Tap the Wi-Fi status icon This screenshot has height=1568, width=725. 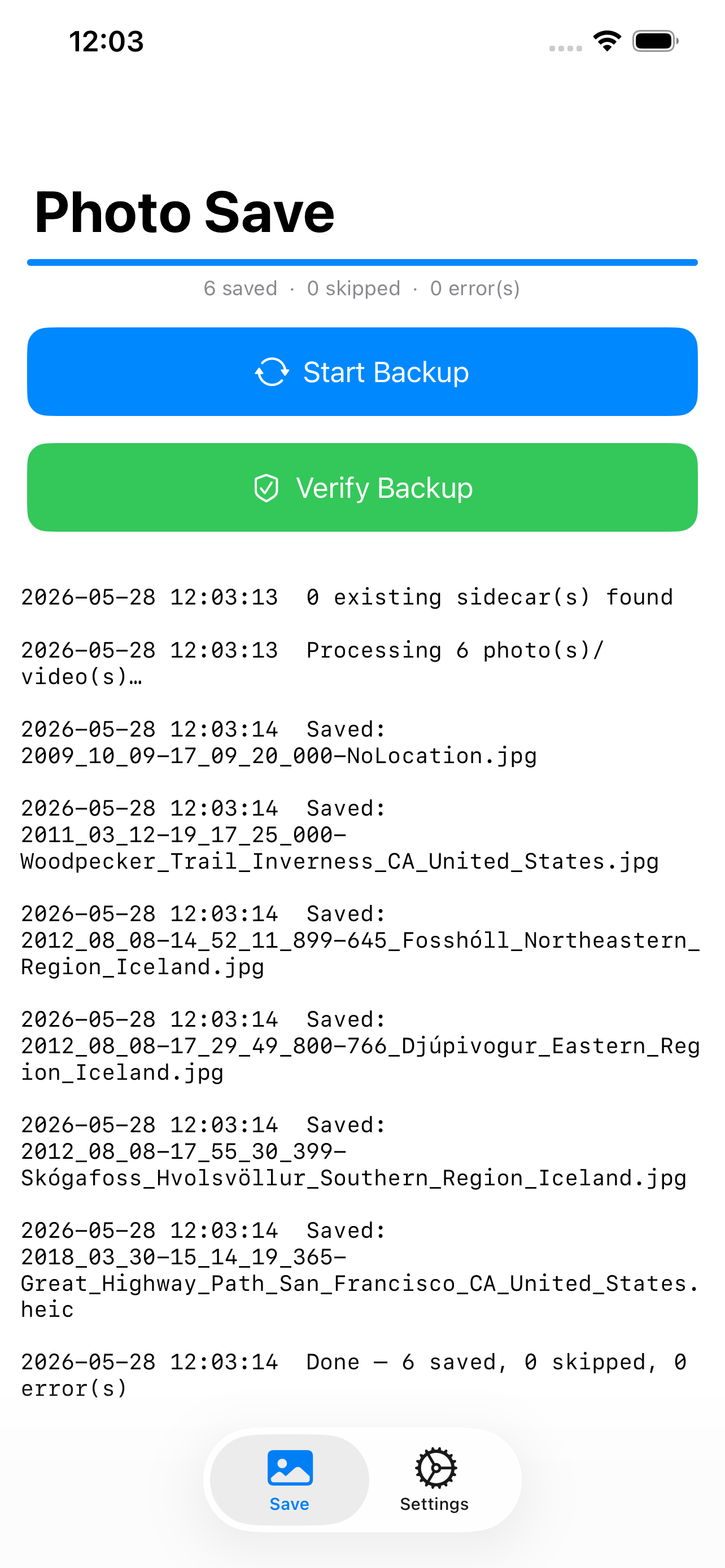pyautogui.click(x=607, y=41)
